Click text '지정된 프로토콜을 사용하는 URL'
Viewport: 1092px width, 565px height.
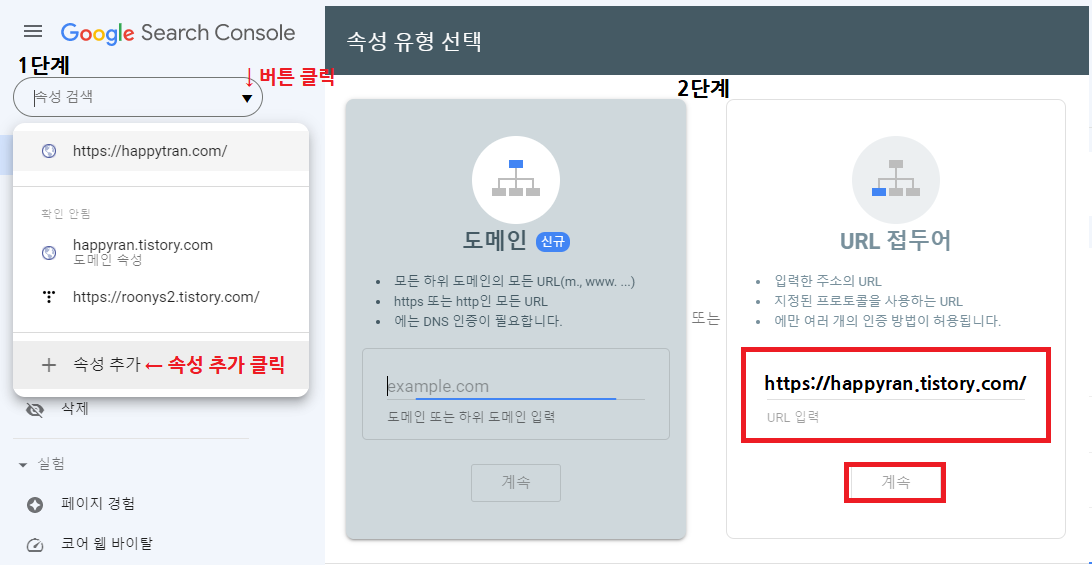tap(868, 302)
